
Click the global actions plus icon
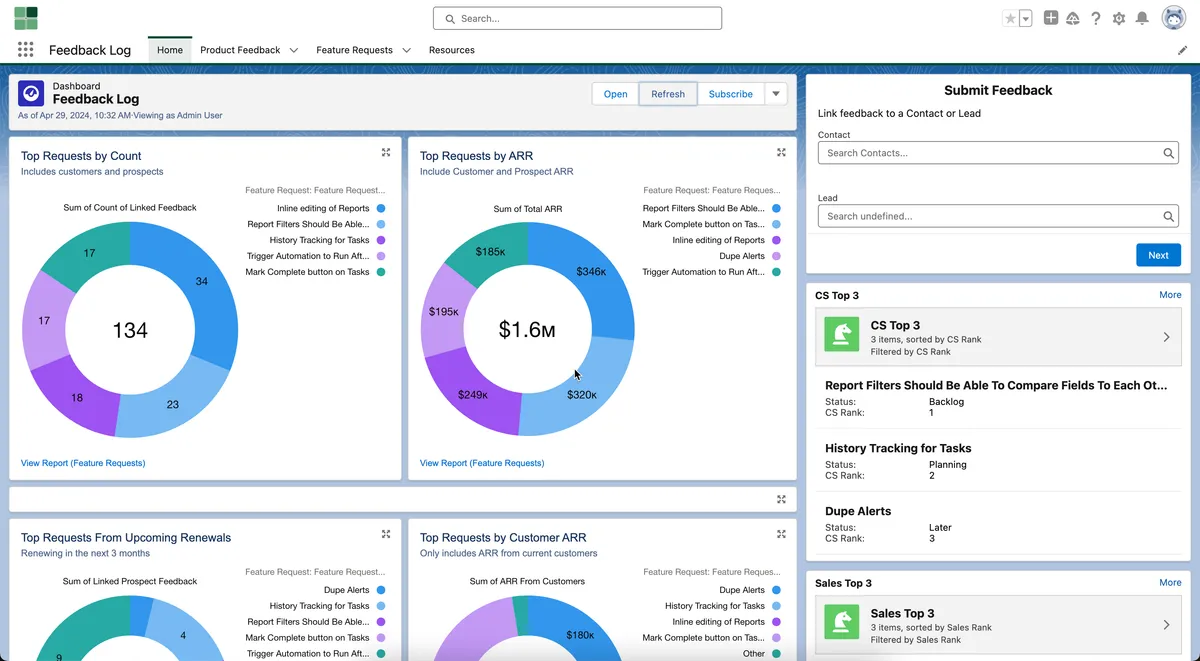(1051, 18)
